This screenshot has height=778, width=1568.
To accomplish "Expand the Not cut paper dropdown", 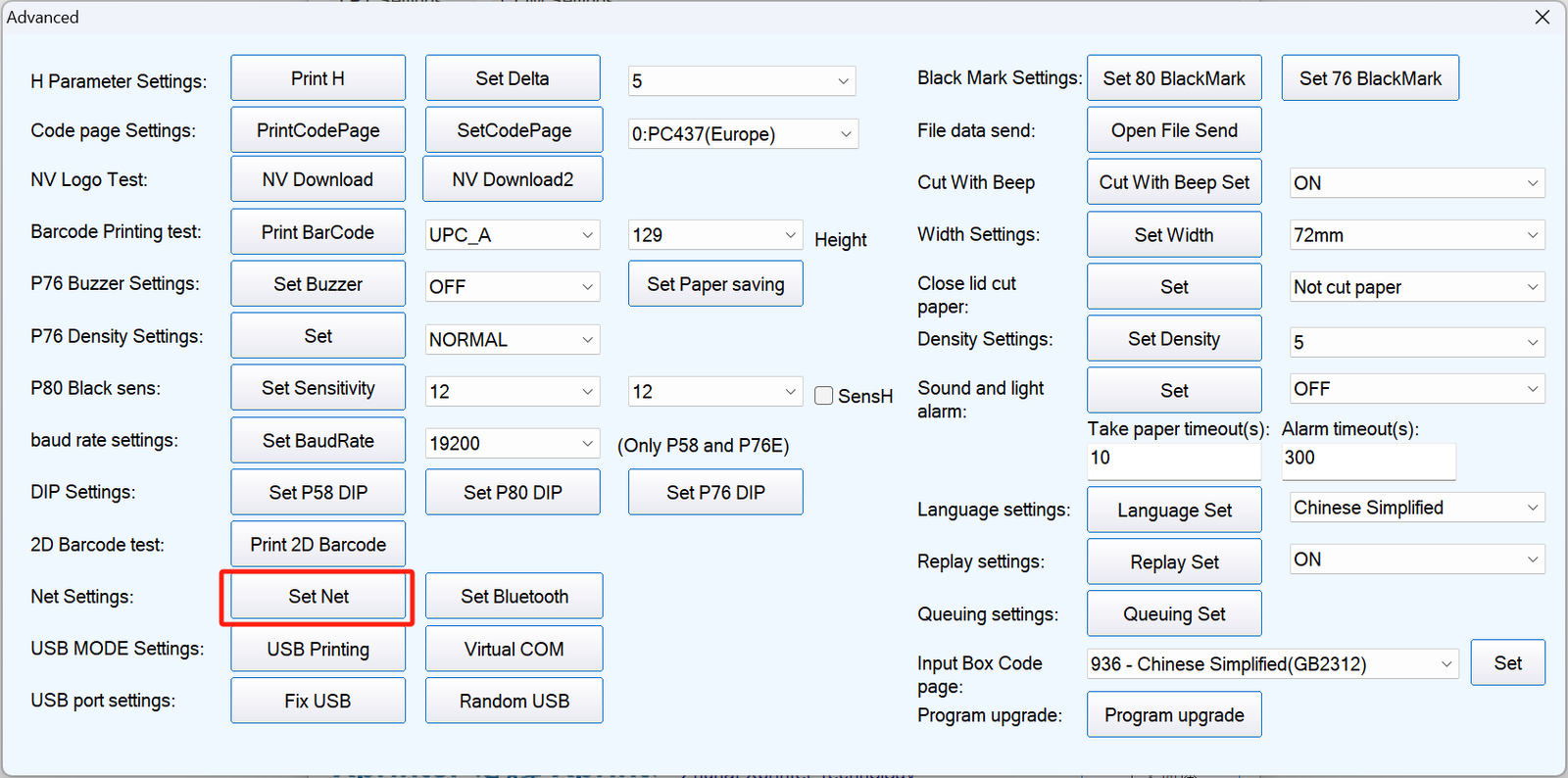I will [x=1417, y=287].
